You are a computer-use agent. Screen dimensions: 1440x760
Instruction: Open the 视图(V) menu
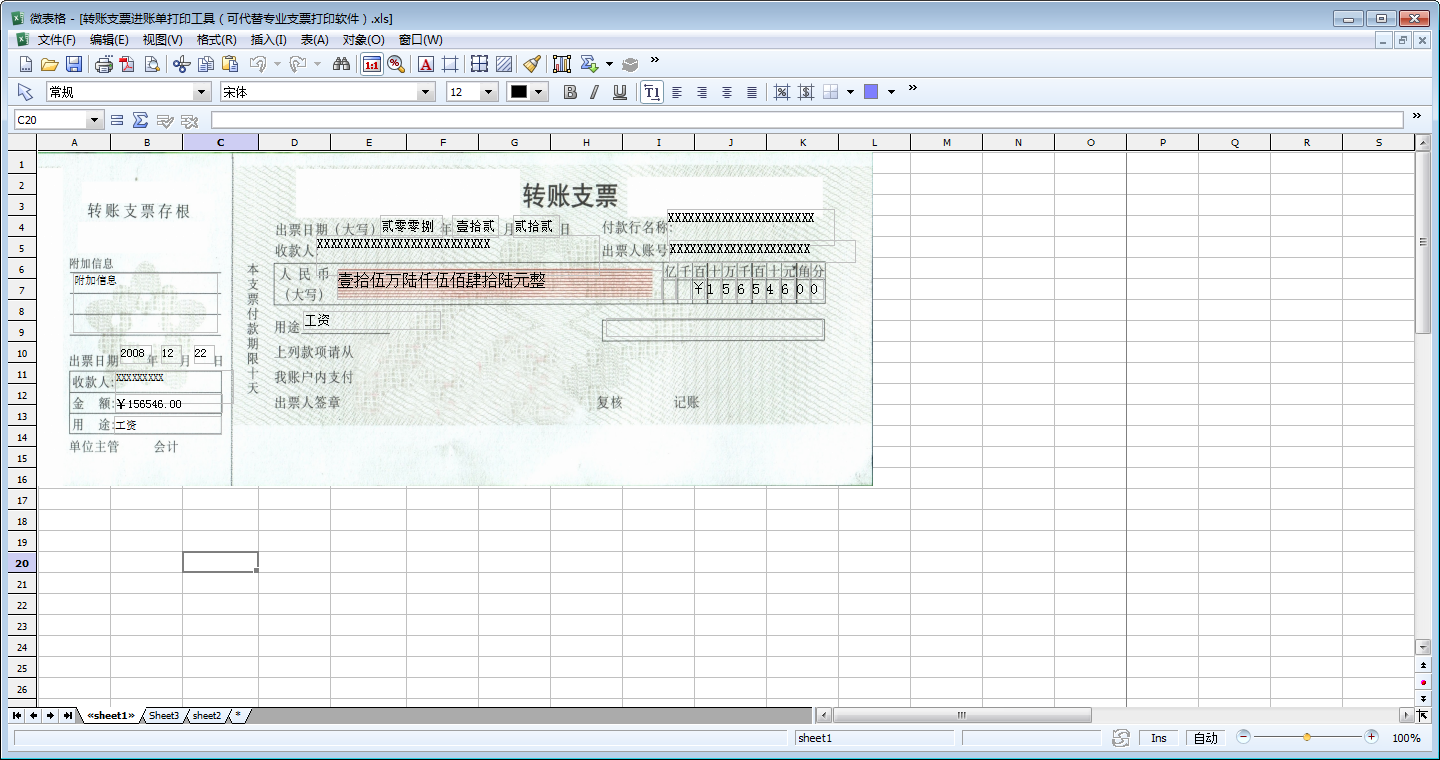pyautogui.click(x=162, y=40)
